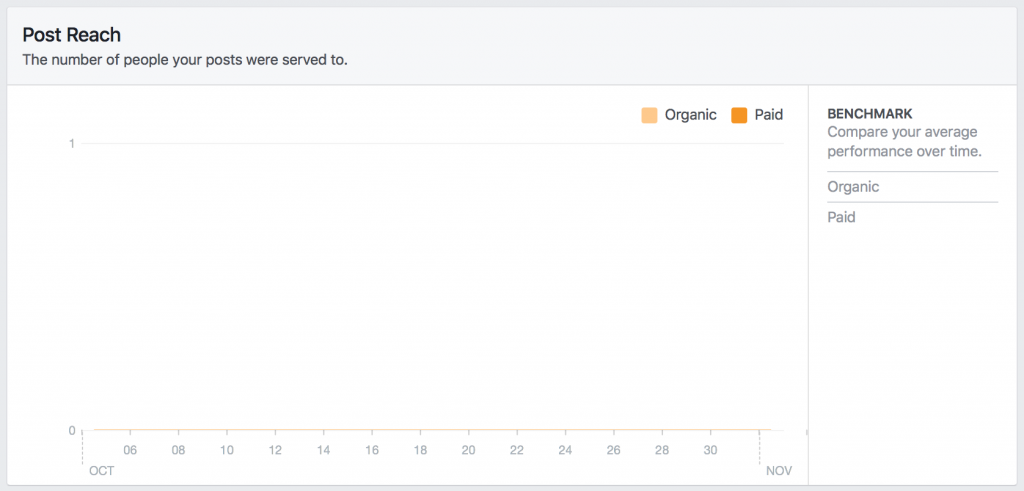The height and width of the screenshot is (491, 1024).
Task: Select the 30 date tick on axis
Action: (711, 451)
